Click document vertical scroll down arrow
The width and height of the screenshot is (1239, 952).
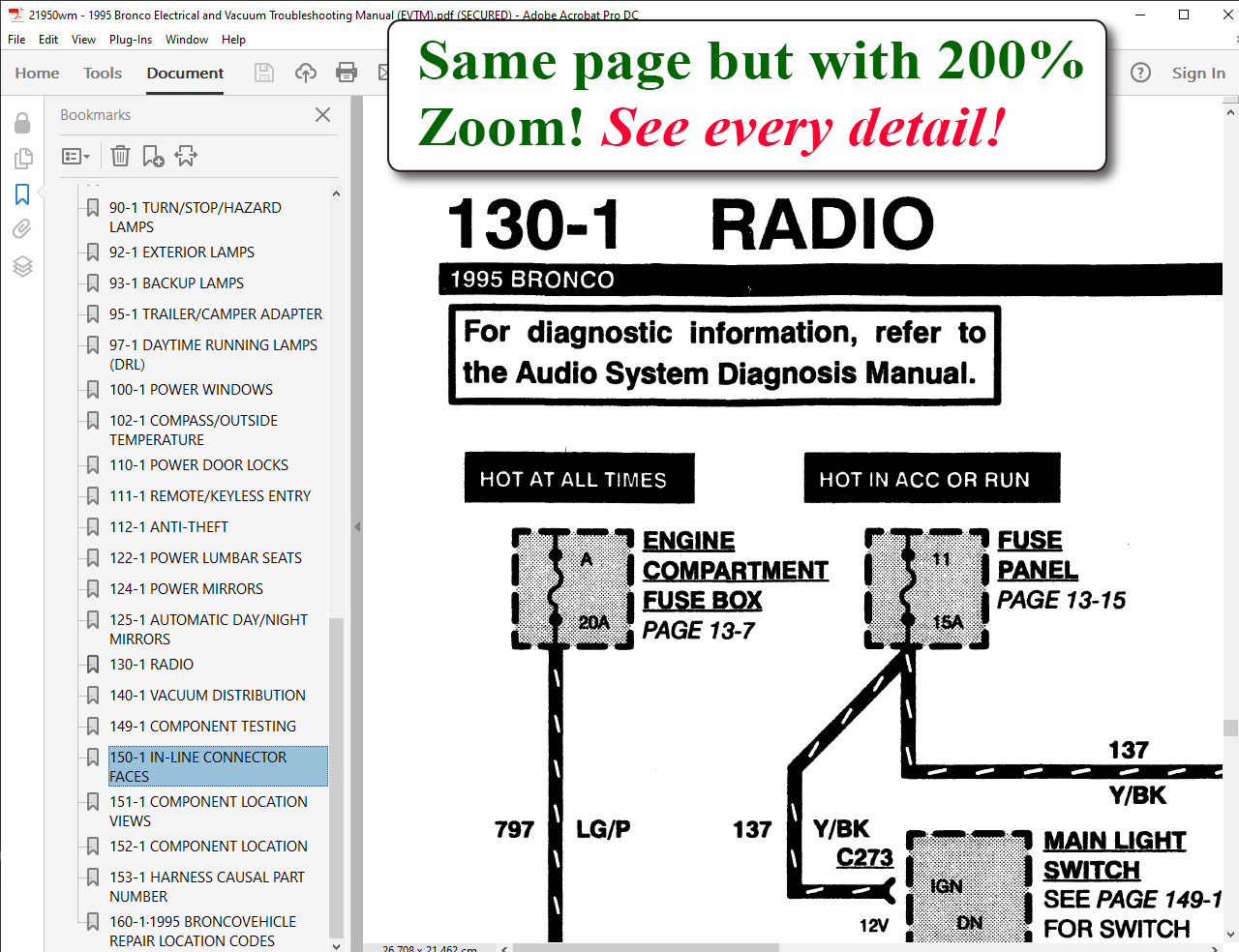click(1230, 935)
